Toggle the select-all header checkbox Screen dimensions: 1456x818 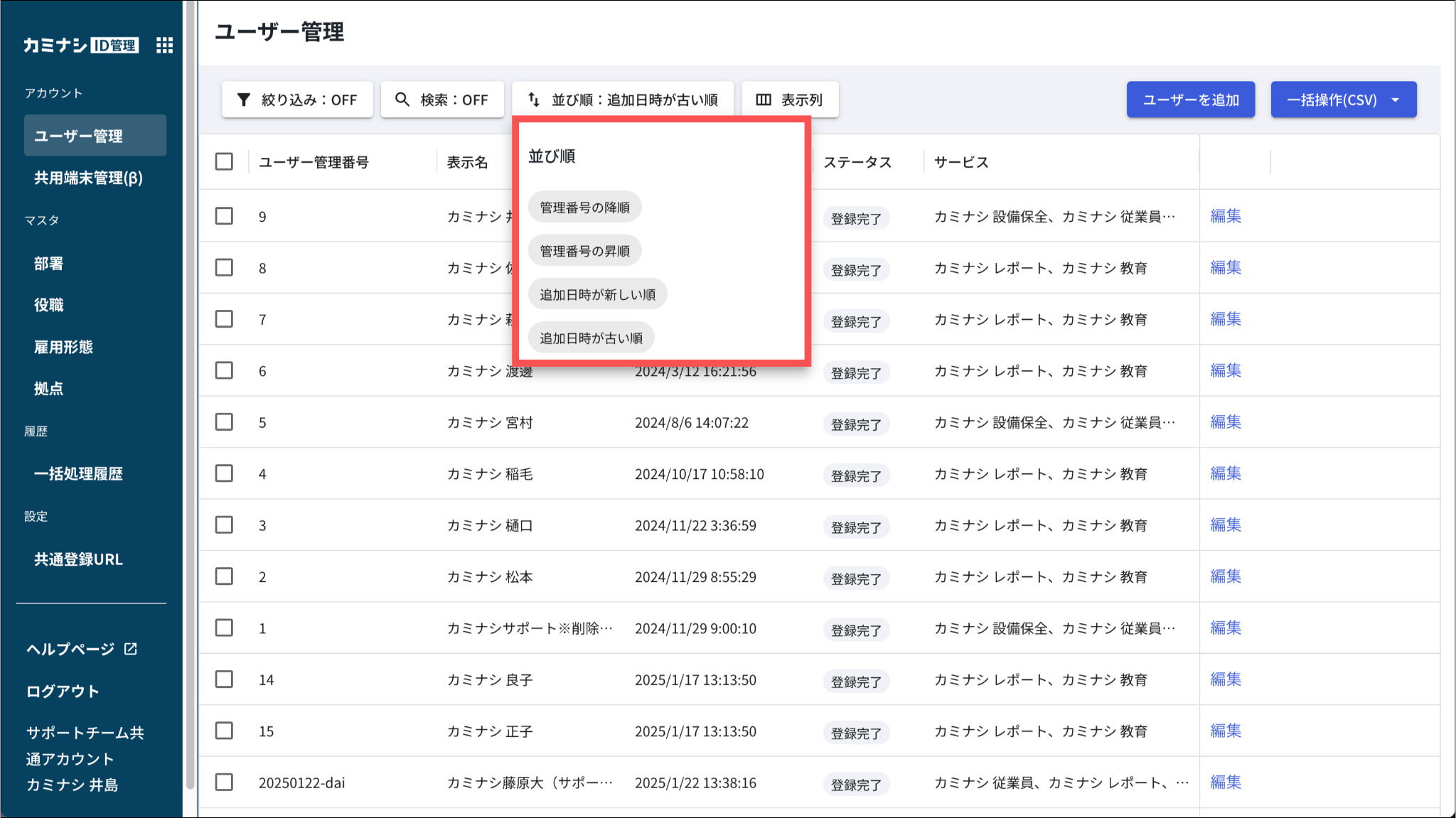[x=224, y=162]
